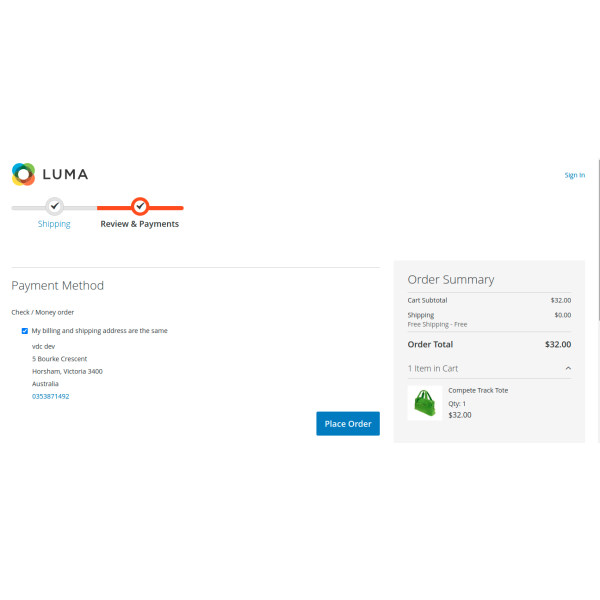
Task: Go back to the Shipping step label
Action: coord(54,224)
